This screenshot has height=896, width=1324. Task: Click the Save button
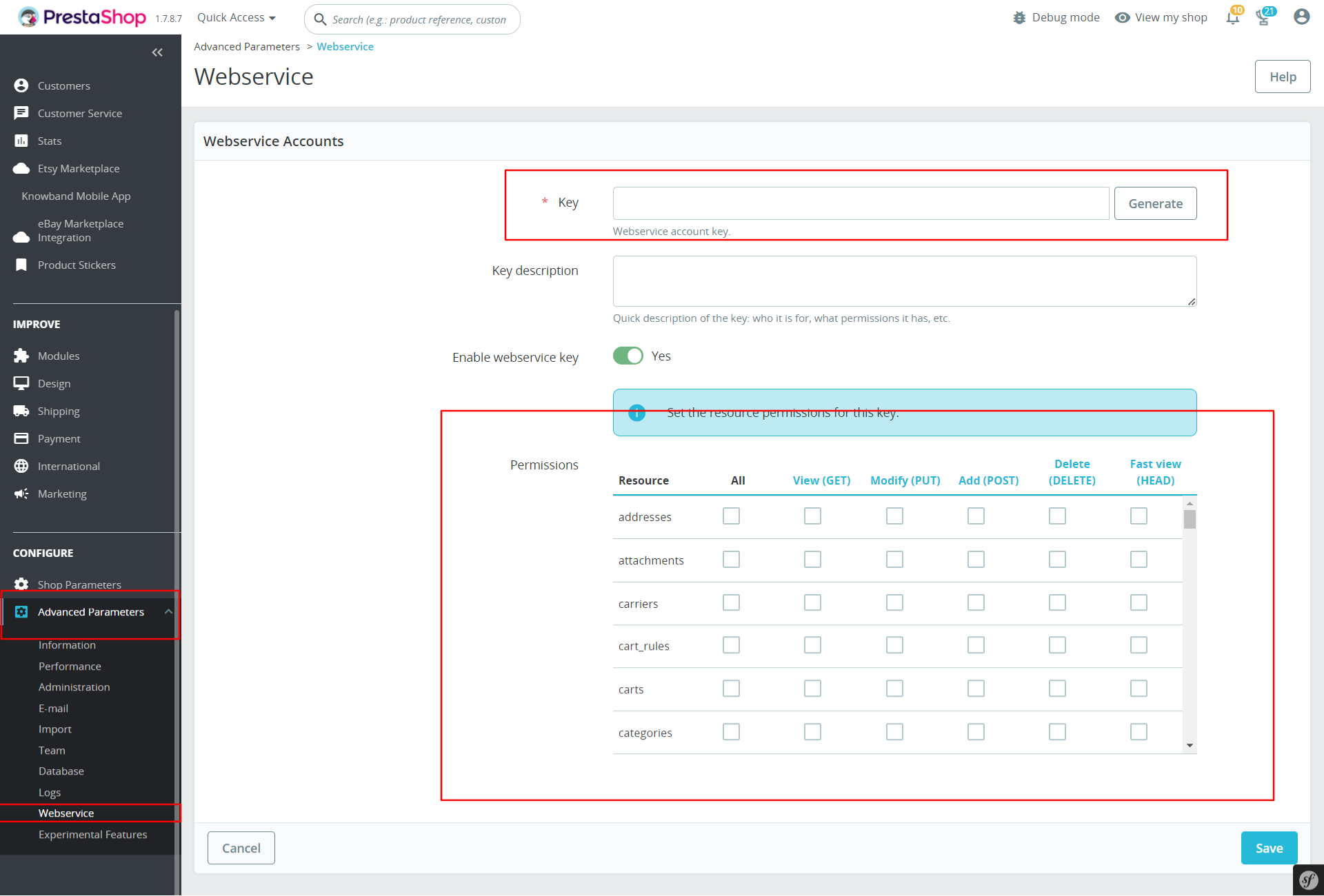1269,848
